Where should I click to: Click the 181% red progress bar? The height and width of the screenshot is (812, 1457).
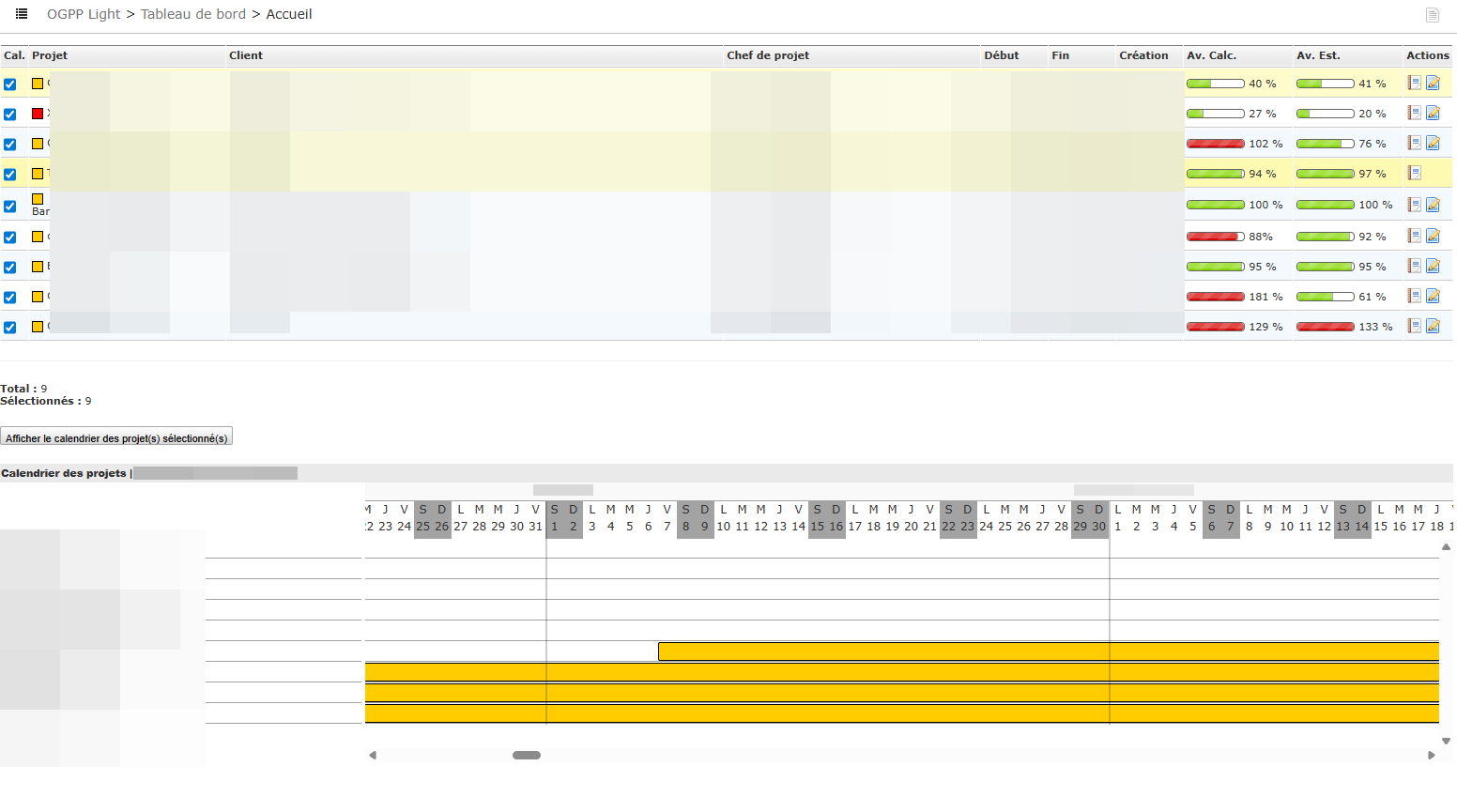pos(1216,296)
